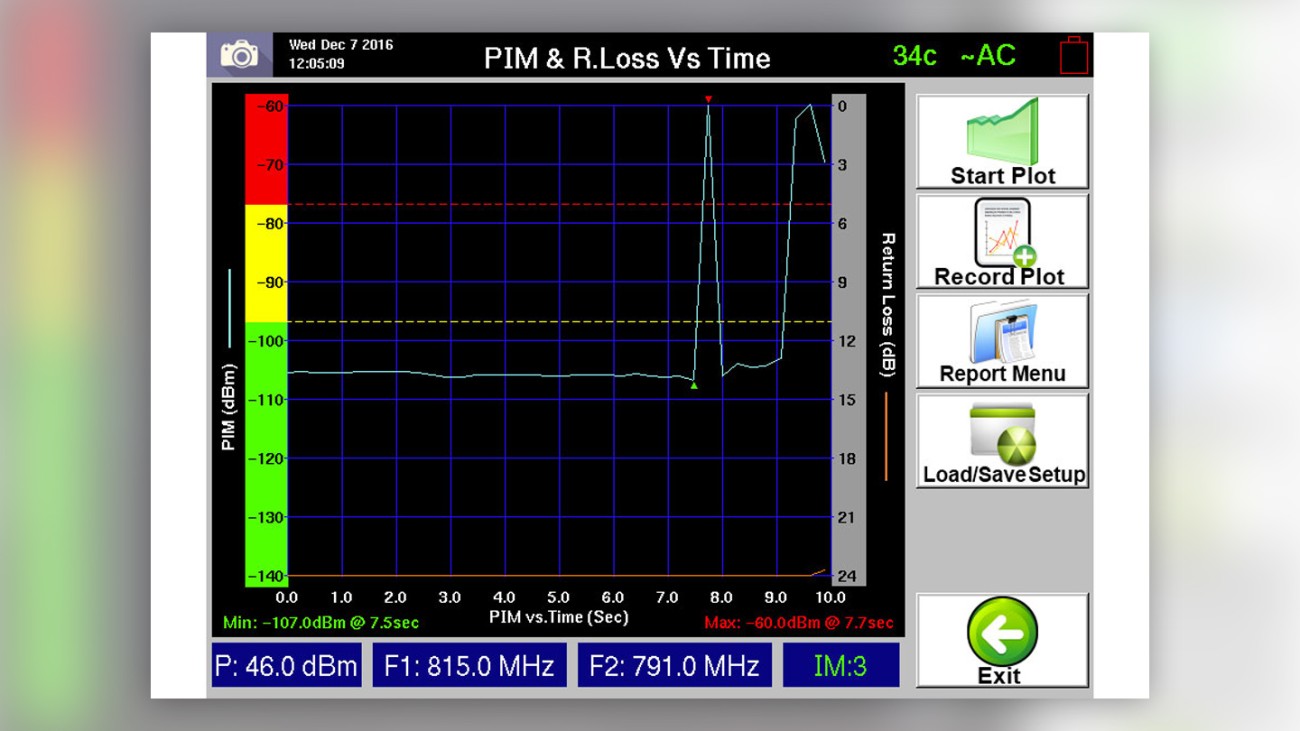This screenshot has width=1300, height=731.
Task: Click the 10.0 tick on time axis
Action: [x=830, y=597]
